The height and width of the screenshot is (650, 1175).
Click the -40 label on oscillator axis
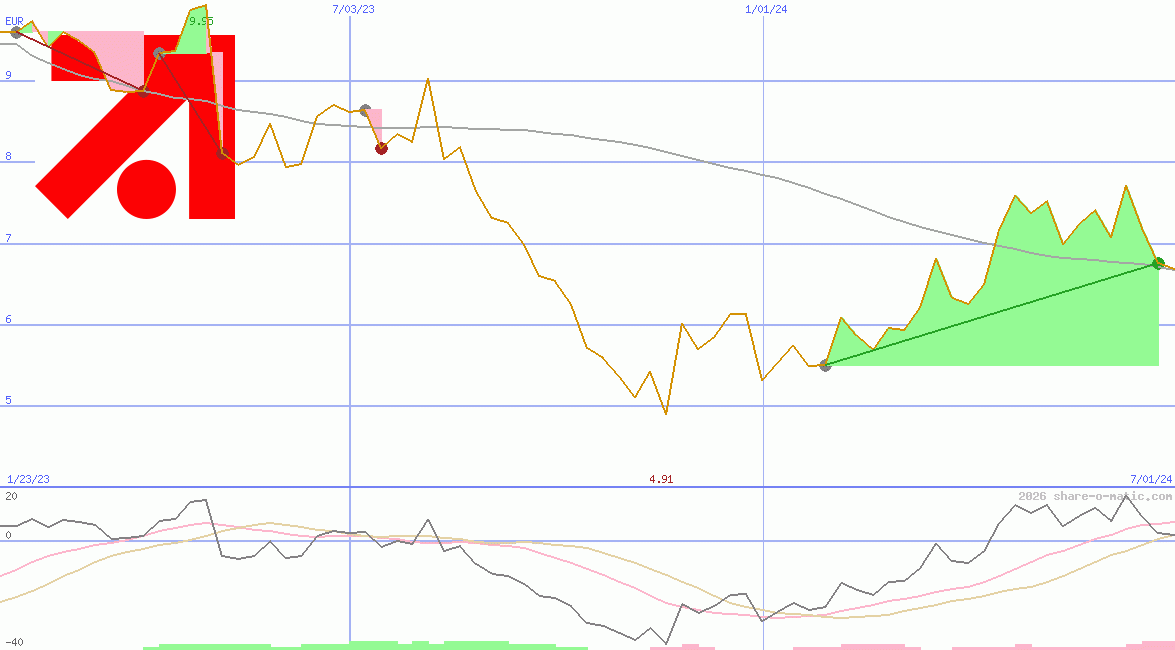pos(14,642)
